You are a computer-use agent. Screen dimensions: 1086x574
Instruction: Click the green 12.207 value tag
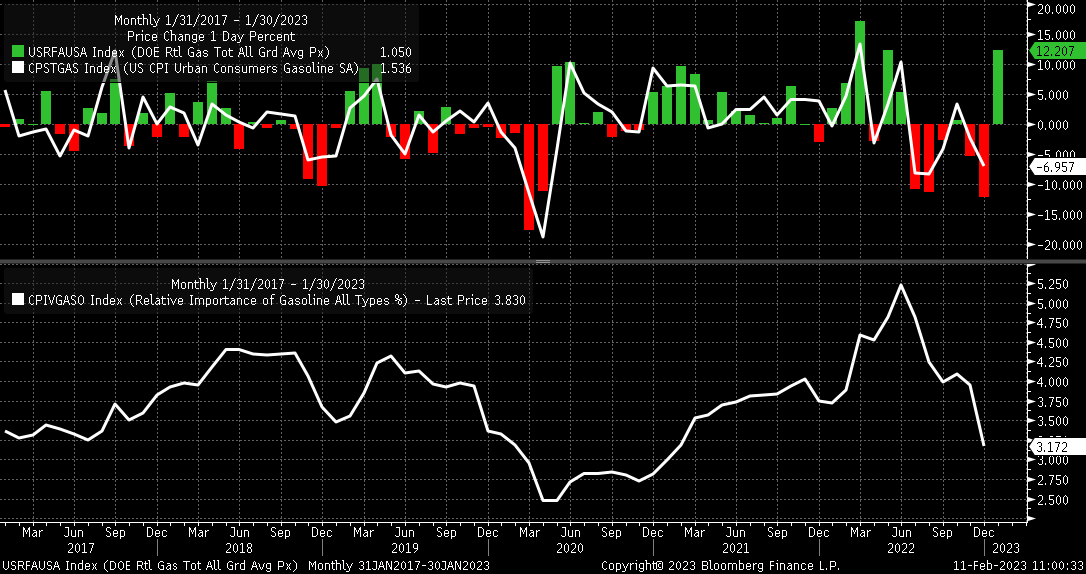(1056, 50)
